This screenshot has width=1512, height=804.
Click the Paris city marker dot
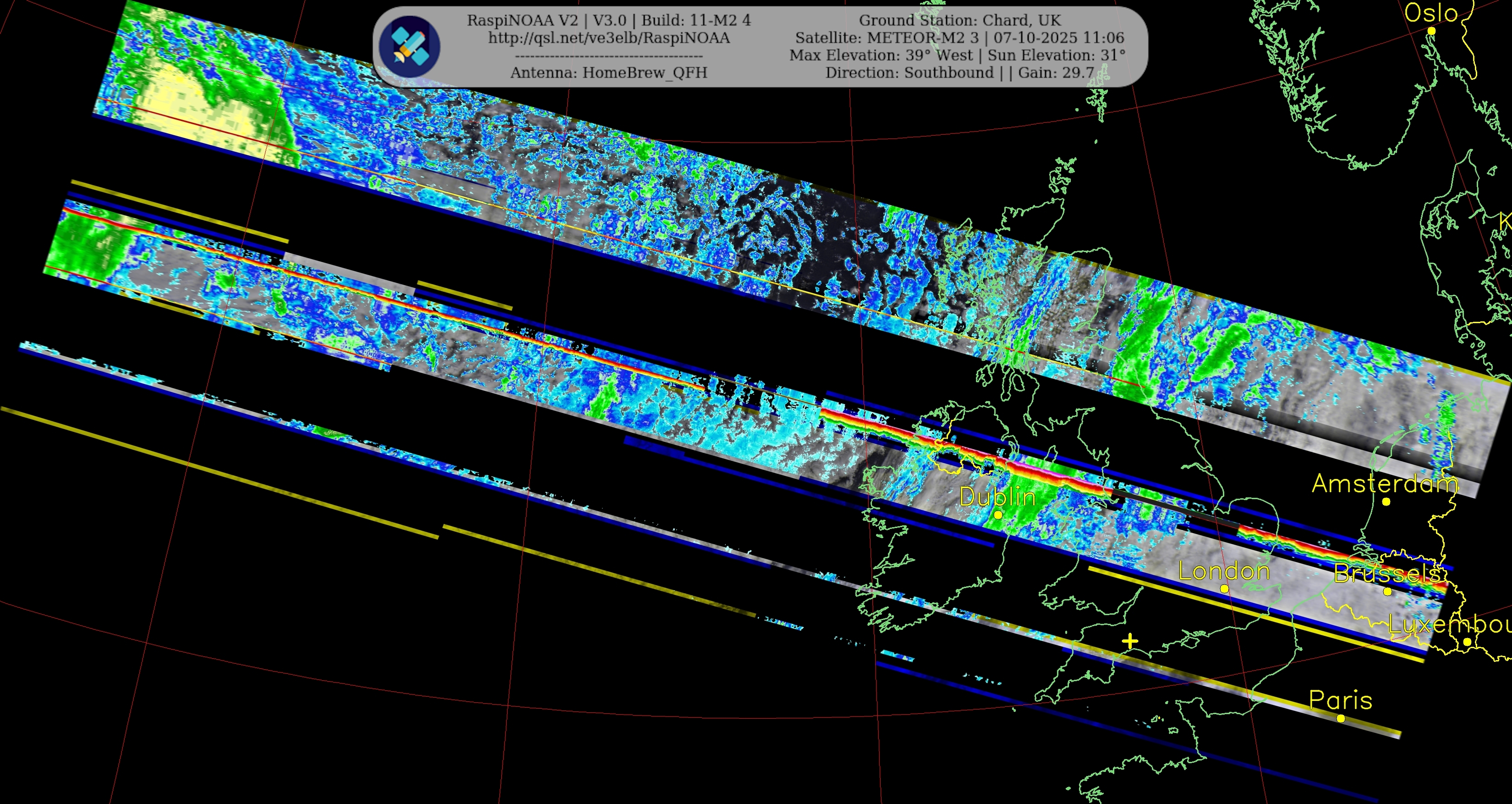coord(1341,718)
